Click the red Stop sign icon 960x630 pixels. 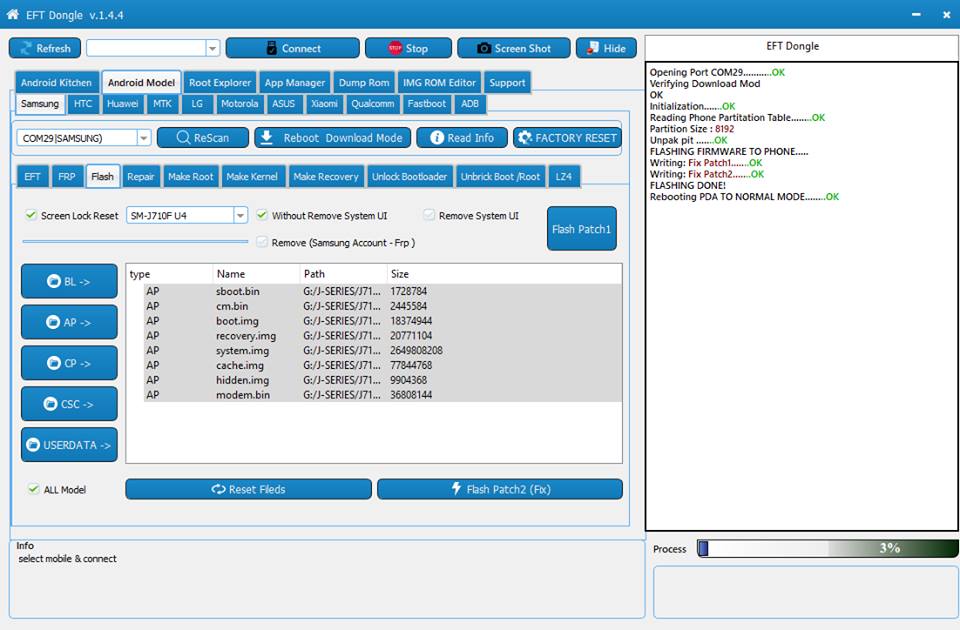395,48
